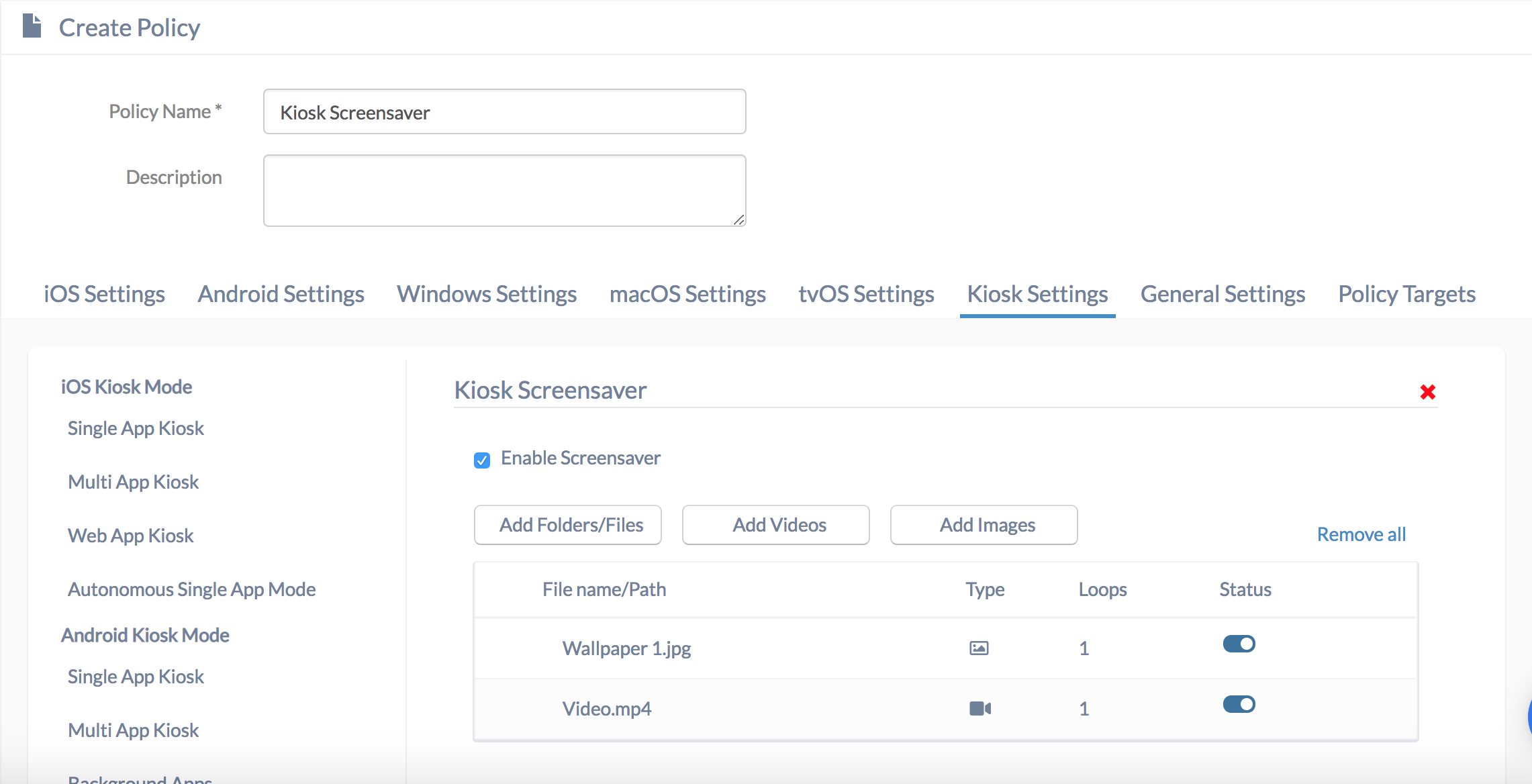Switch to the iOS Settings tab

104,294
